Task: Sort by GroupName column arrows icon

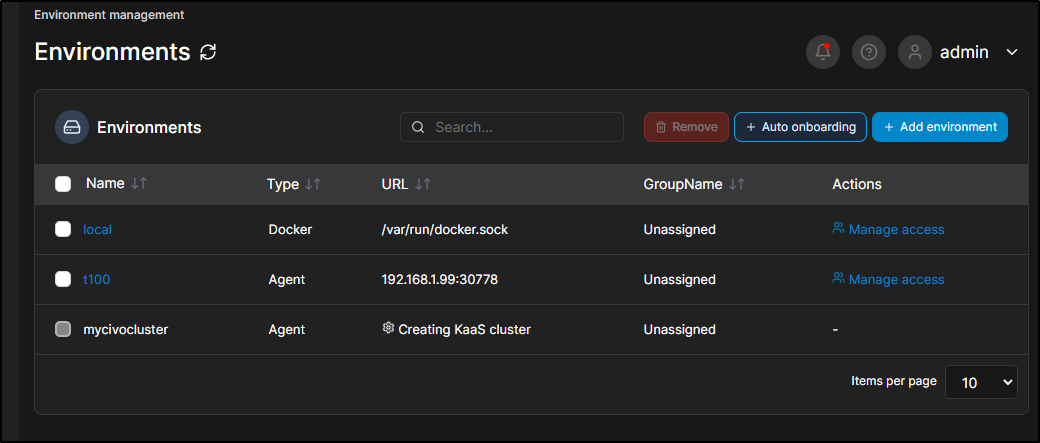Action: pyautogui.click(x=737, y=184)
